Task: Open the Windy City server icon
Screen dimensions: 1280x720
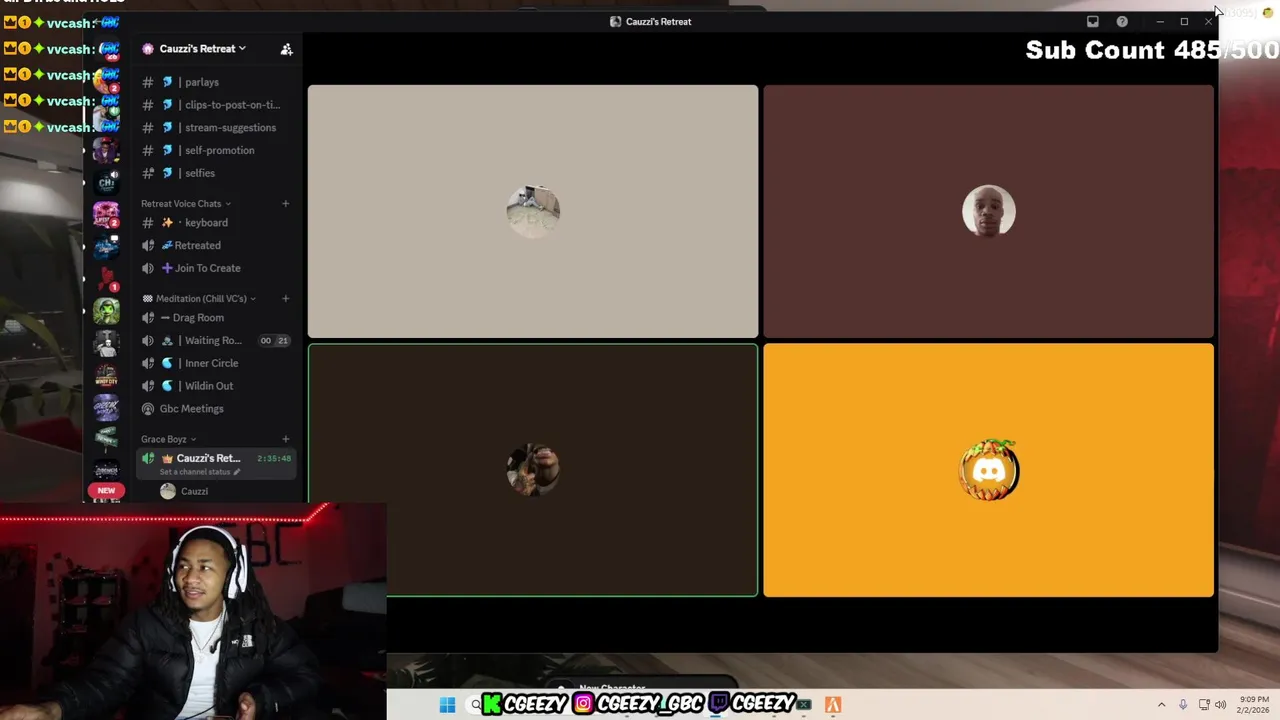Action: (106, 375)
